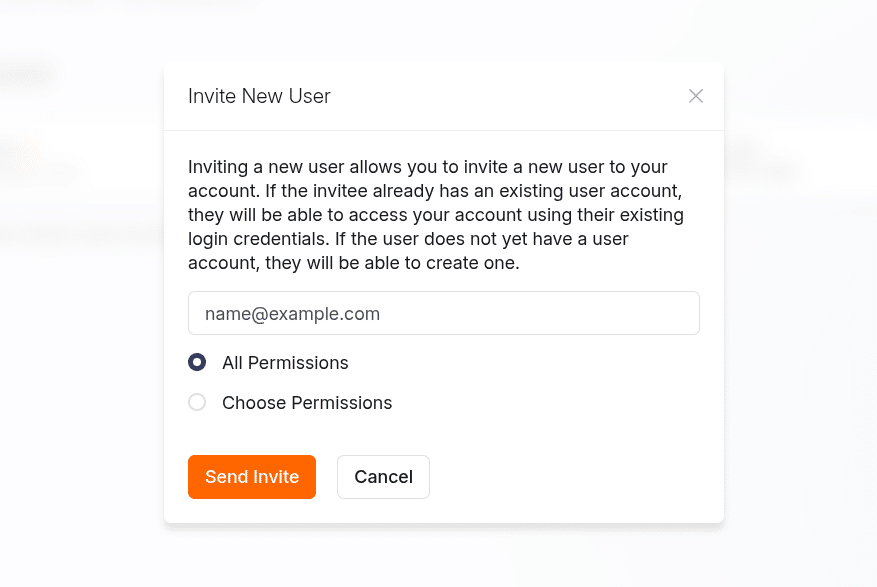Dismiss the dialog via the blurred backdrop
The height and width of the screenshot is (587, 877).
pos(80,400)
